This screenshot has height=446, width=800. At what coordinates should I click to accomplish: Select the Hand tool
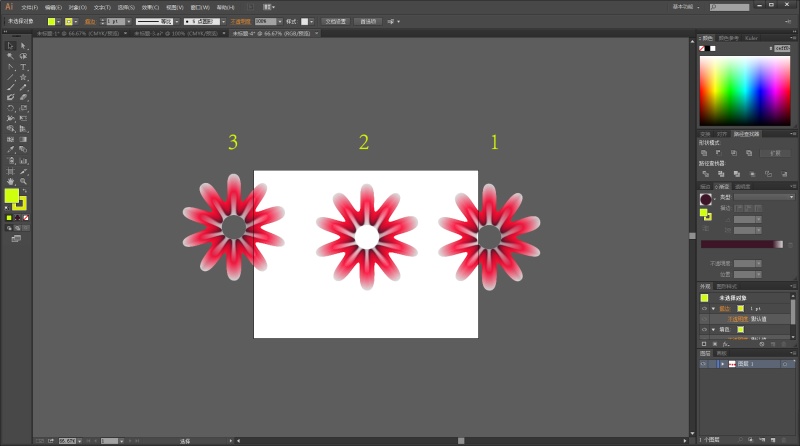pyautogui.click(x=10, y=181)
